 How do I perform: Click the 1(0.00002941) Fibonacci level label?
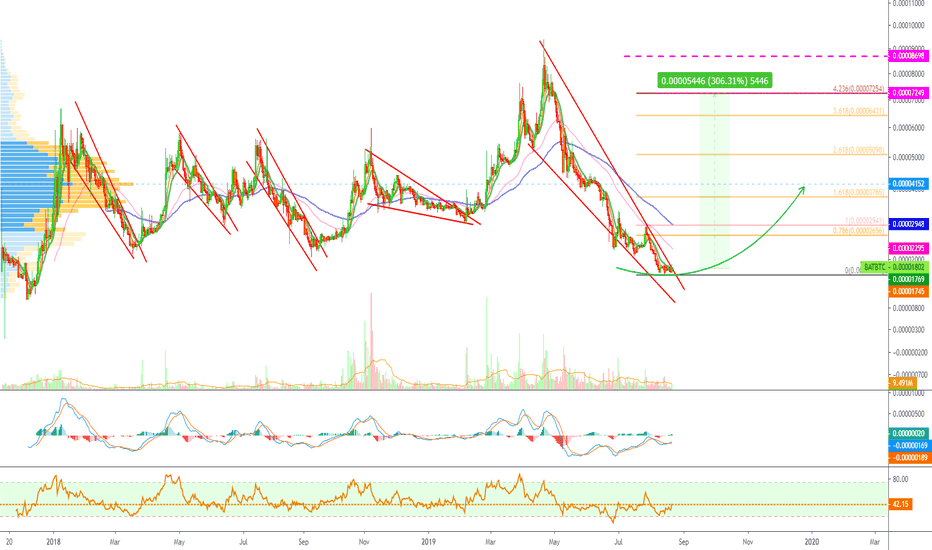point(864,221)
